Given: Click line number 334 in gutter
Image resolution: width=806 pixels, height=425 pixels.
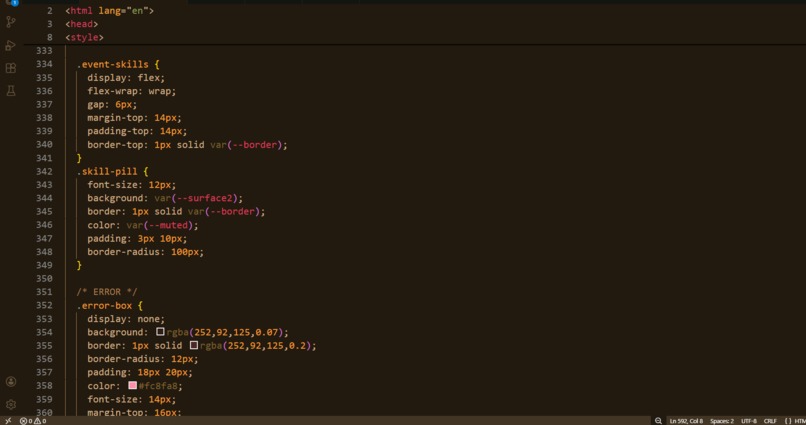Looking at the screenshot, I should click(x=44, y=64).
